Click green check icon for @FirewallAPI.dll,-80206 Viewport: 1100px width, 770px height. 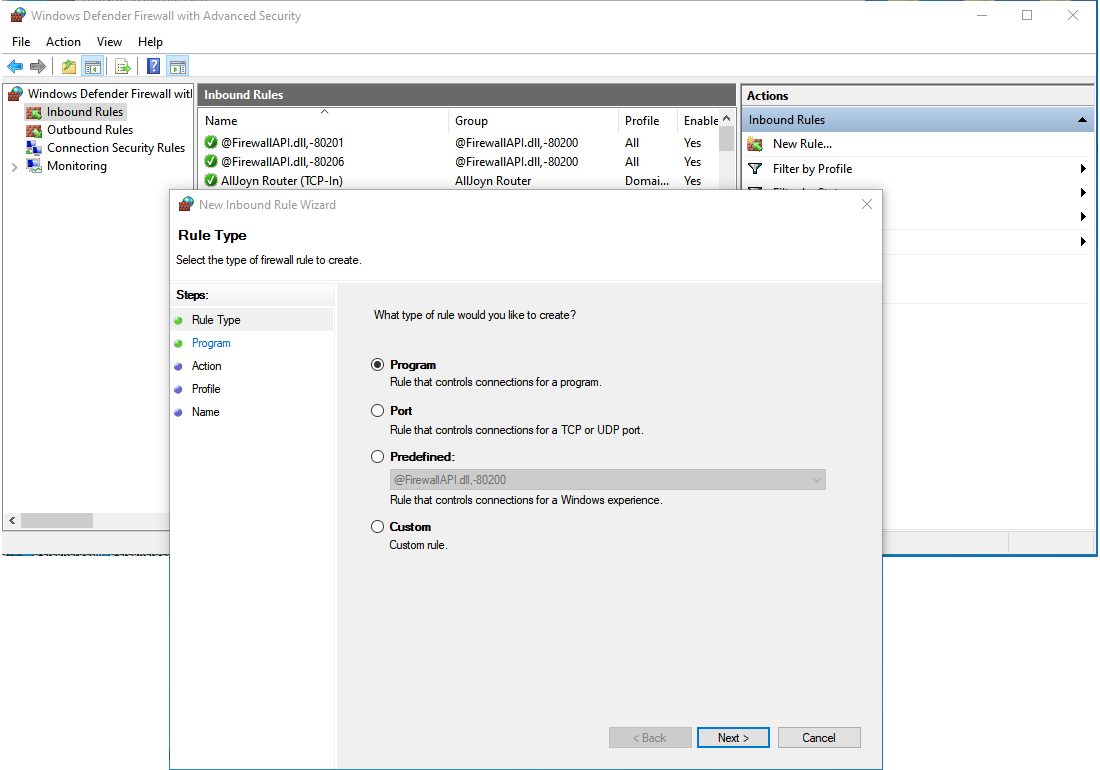(x=210, y=161)
